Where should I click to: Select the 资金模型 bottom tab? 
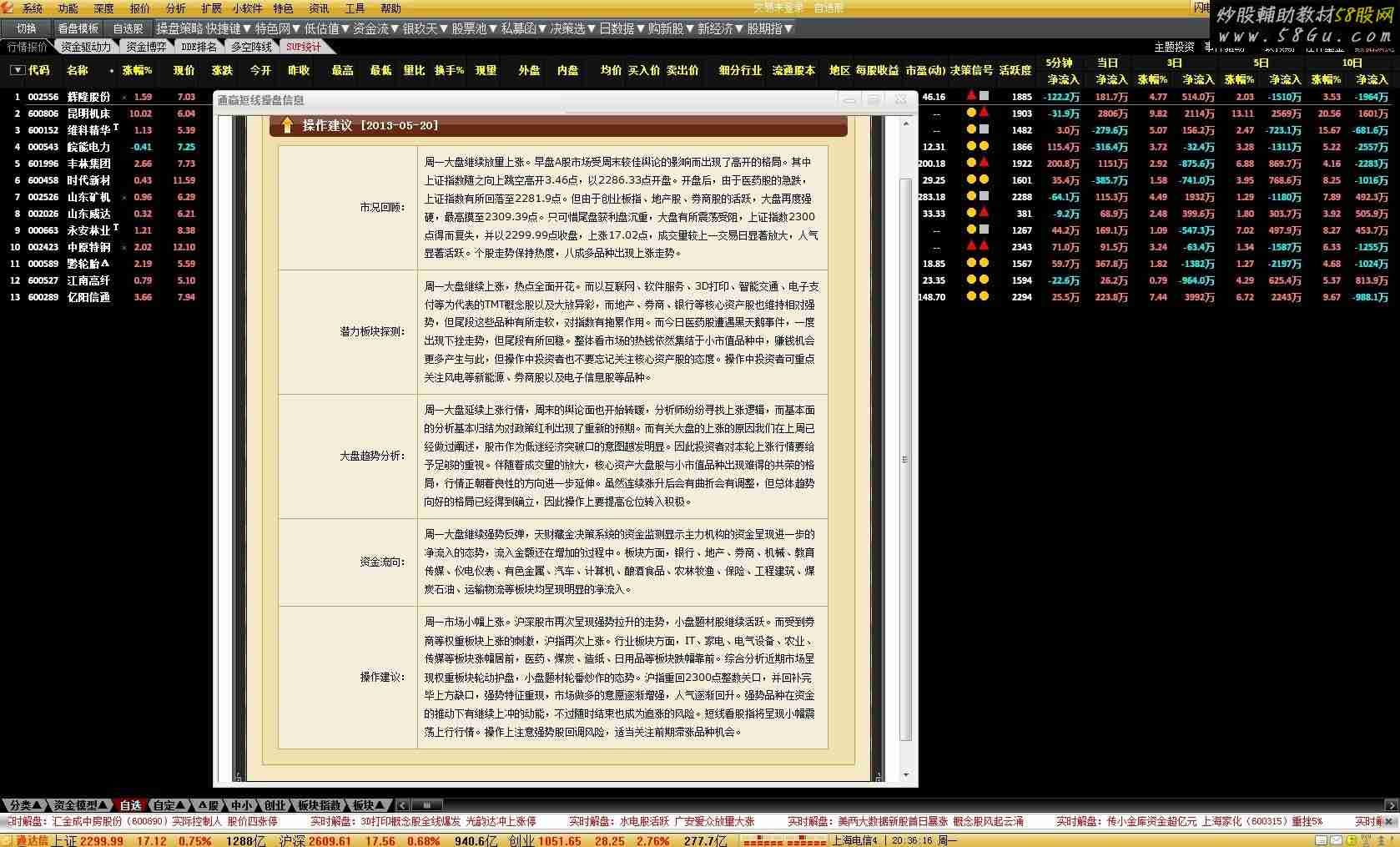[81, 805]
